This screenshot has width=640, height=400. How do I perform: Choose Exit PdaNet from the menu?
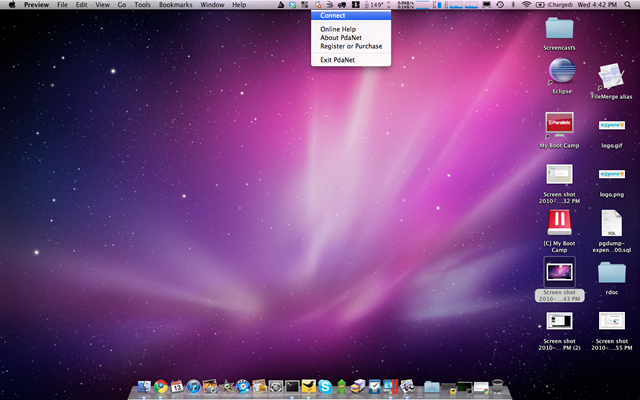(x=351, y=60)
